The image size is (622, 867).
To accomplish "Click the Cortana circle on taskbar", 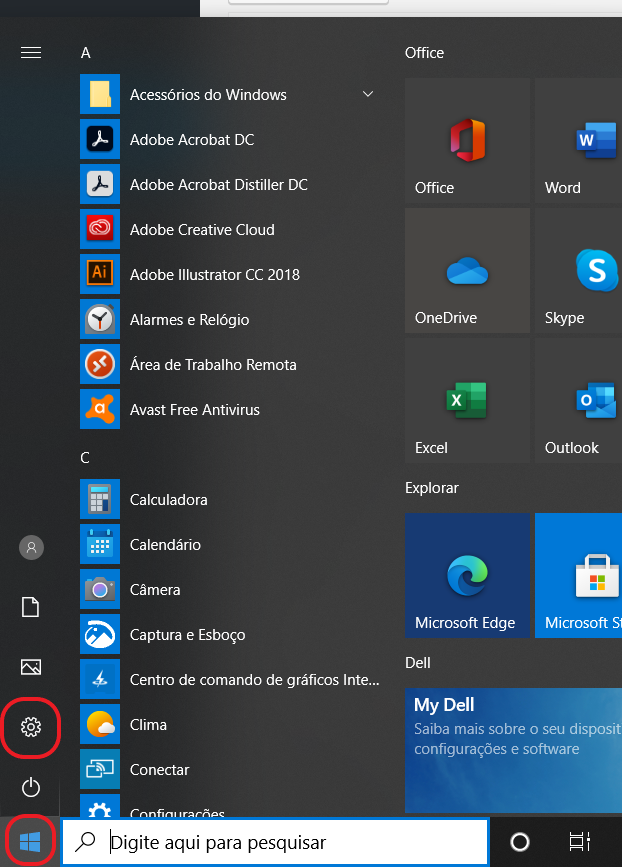I will 520,842.
